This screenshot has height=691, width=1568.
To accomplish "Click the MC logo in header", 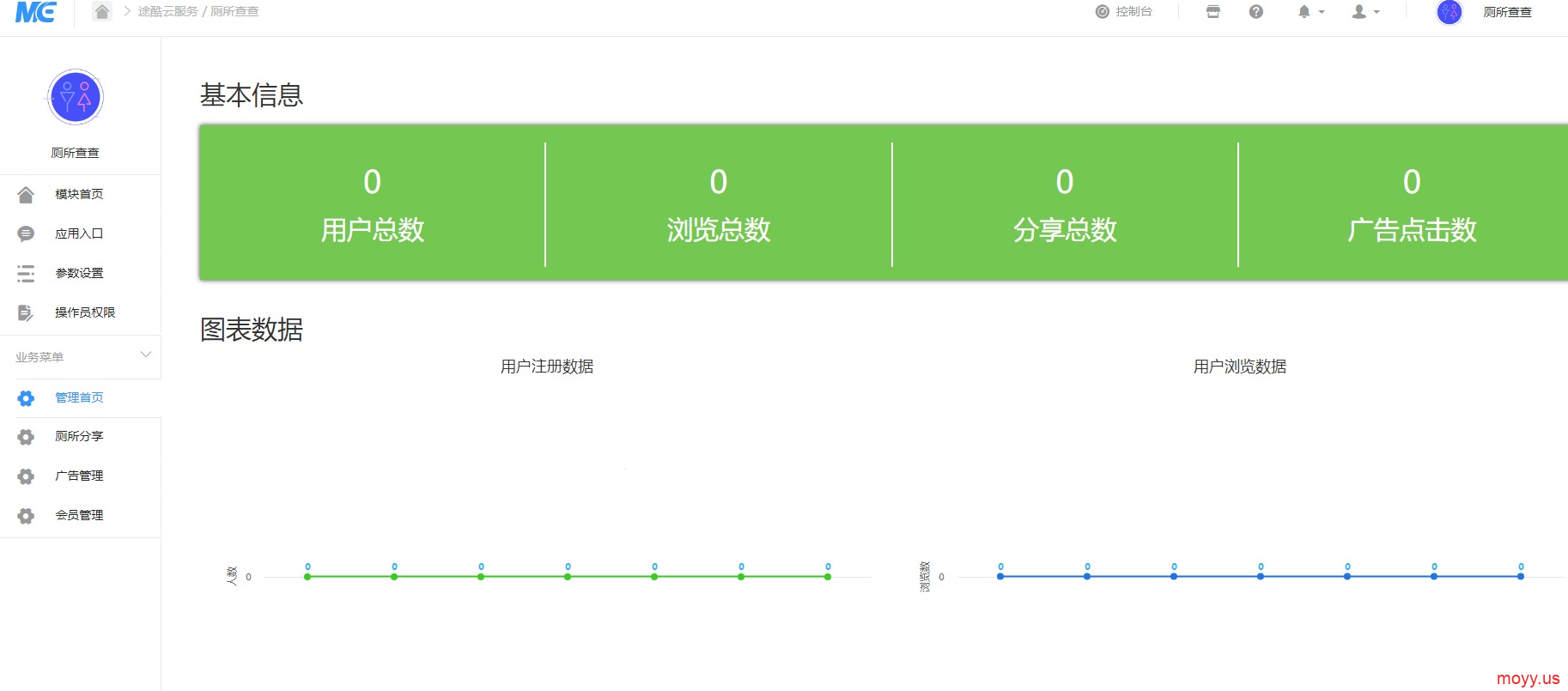I will (x=36, y=12).
